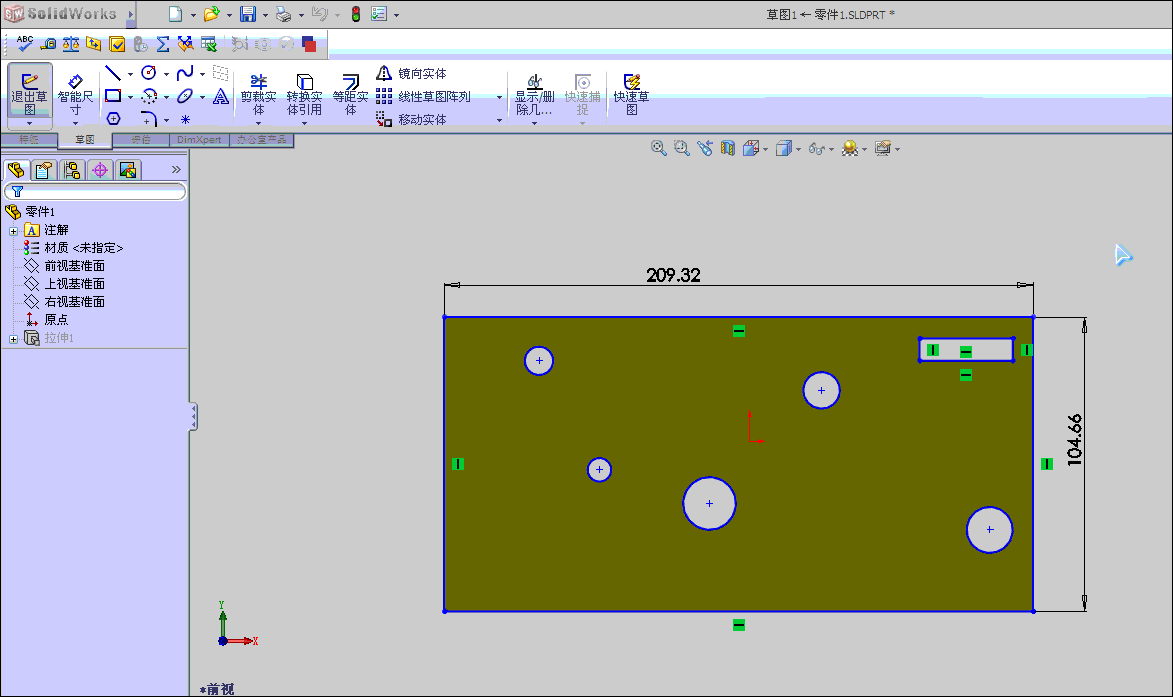
Task: Click the 等距实体 button
Action: (x=350, y=94)
